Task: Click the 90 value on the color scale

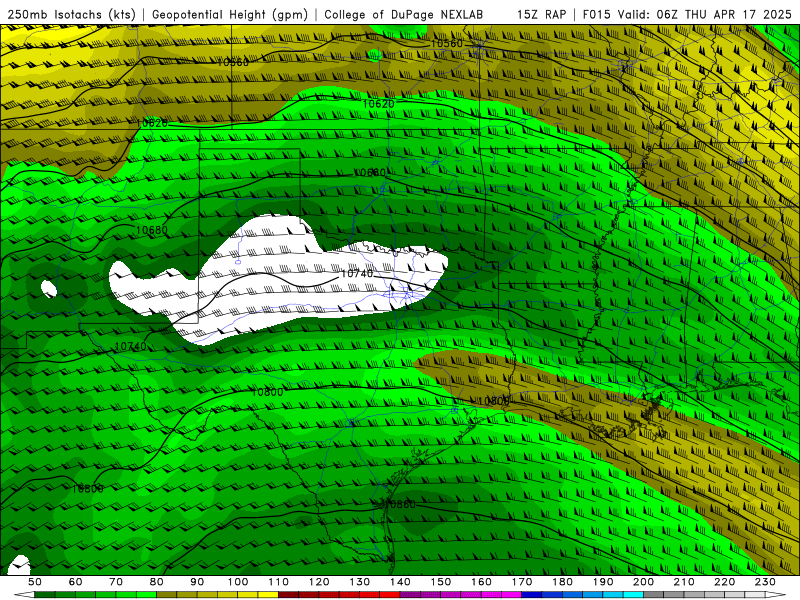Action: click(197, 582)
